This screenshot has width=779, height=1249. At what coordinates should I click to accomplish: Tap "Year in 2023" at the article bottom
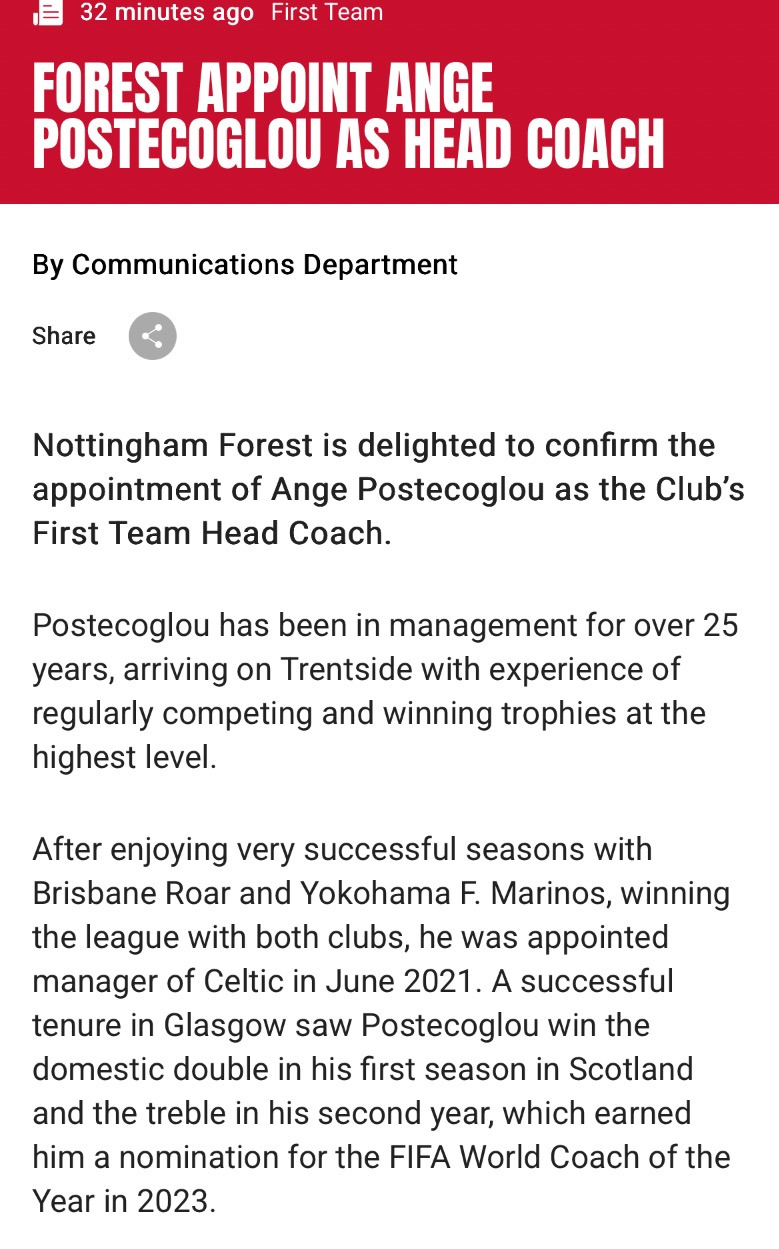[x=123, y=1201]
